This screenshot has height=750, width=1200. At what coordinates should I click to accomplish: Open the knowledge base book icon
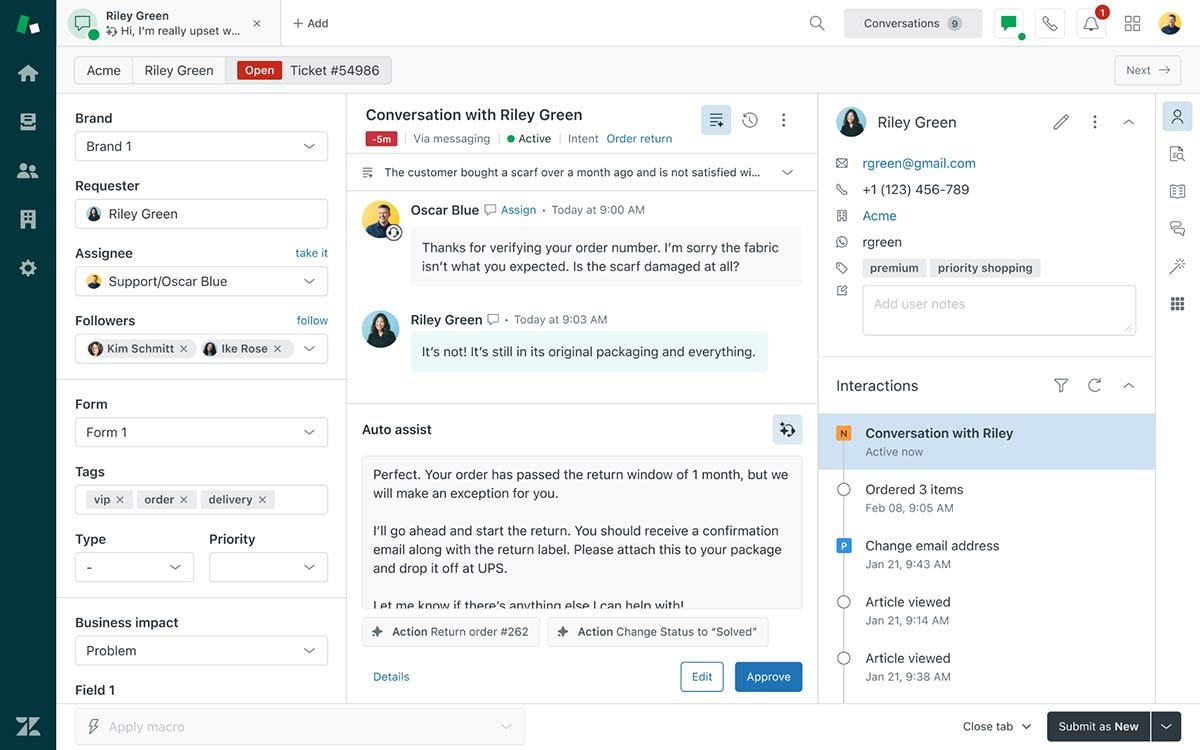click(1177, 191)
